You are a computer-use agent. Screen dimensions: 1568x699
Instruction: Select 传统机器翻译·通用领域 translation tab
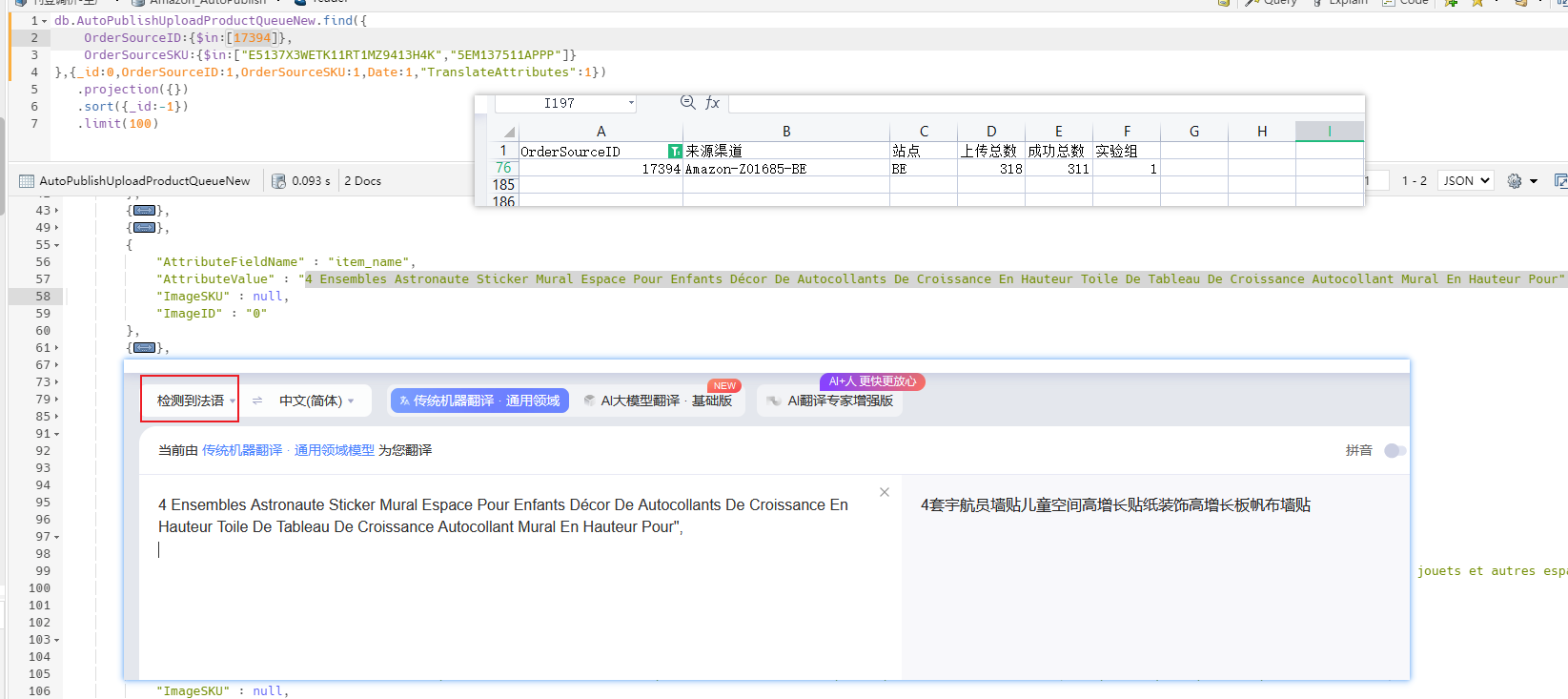(479, 401)
